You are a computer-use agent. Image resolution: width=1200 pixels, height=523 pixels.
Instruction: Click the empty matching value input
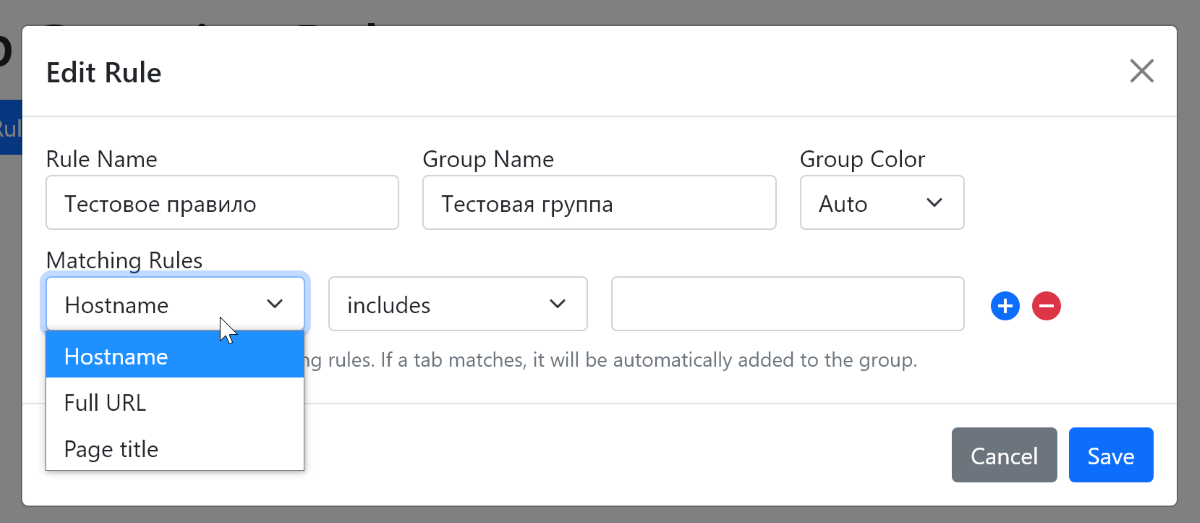[787, 304]
